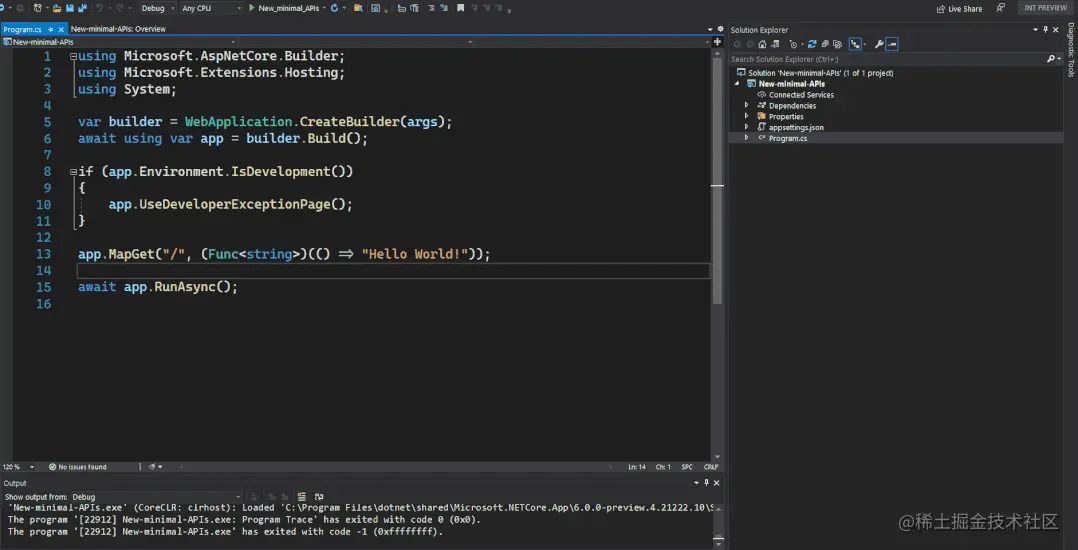Click Collapse All icon in Solution Explorer

tap(825, 44)
